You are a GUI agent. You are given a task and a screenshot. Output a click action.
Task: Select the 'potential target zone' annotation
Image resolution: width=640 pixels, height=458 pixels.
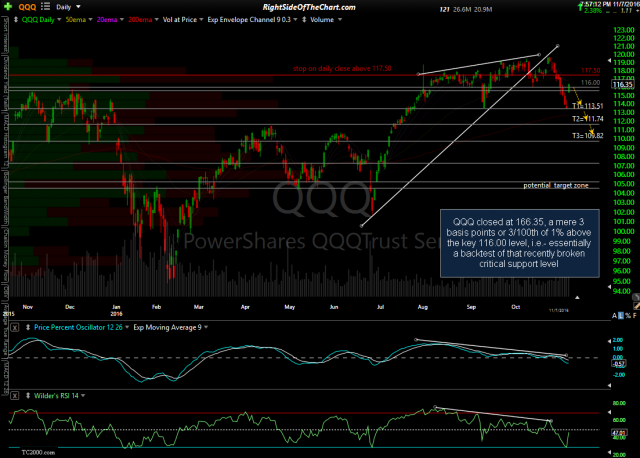[556, 185]
